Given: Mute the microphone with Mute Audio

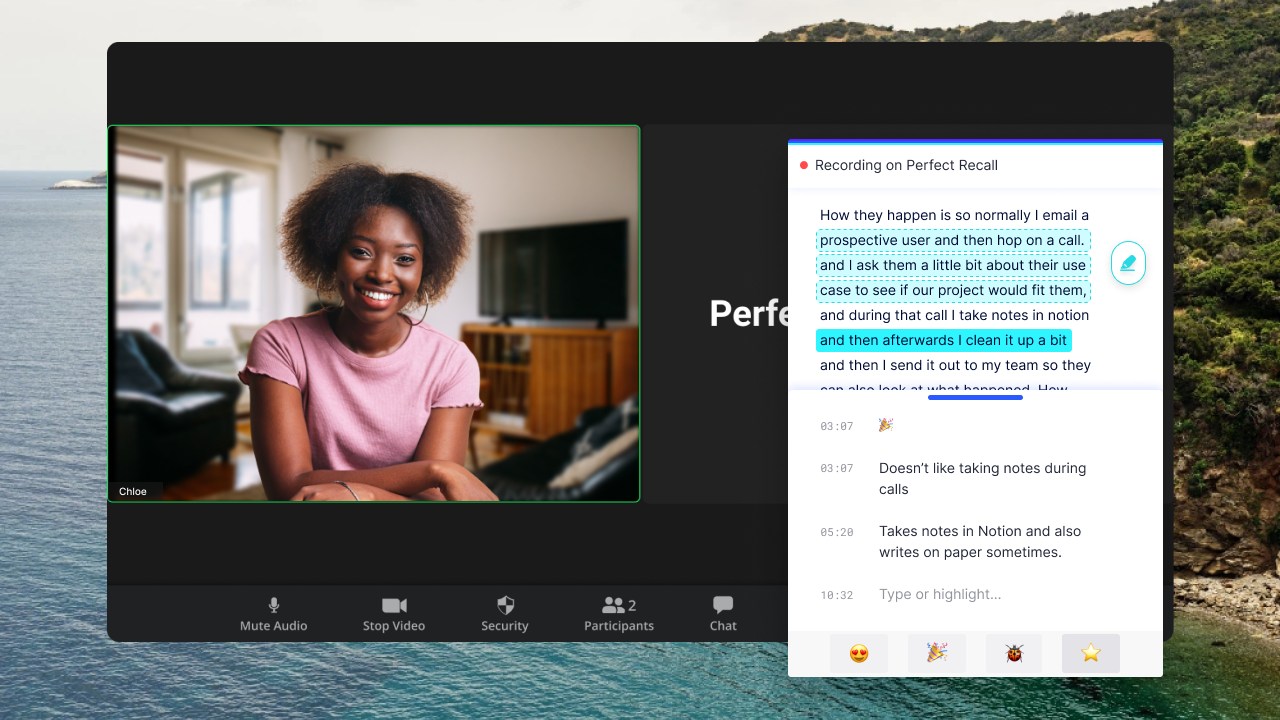Looking at the screenshot, I should point(273,614).
